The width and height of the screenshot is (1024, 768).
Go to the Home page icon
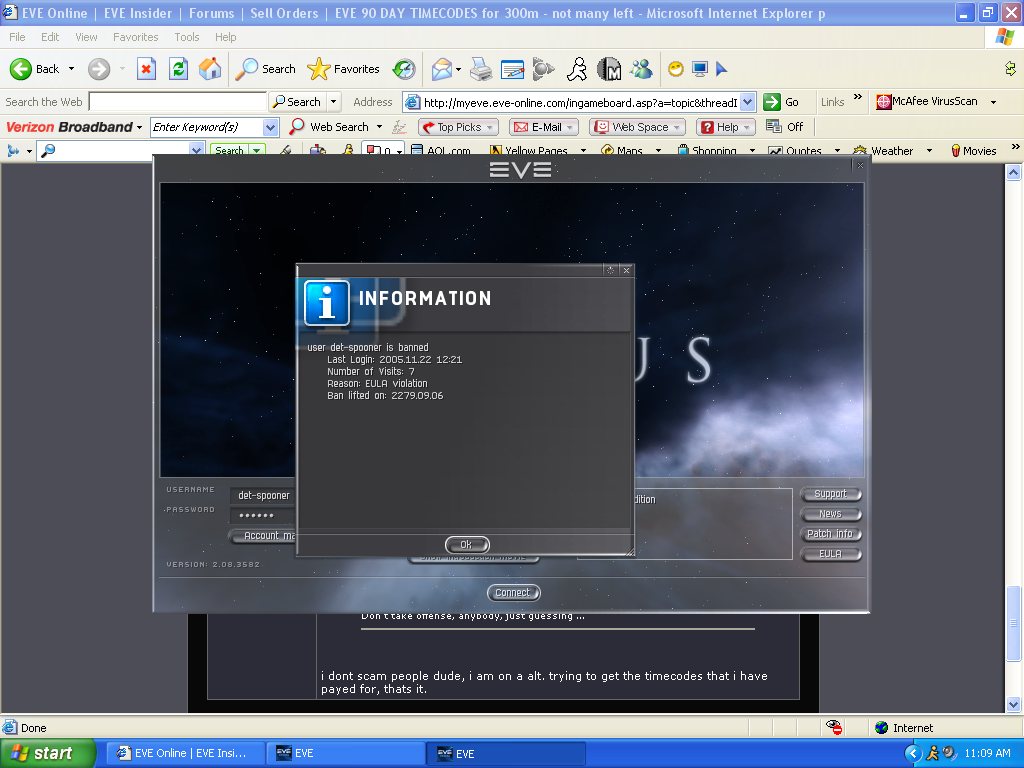point(210,69)
